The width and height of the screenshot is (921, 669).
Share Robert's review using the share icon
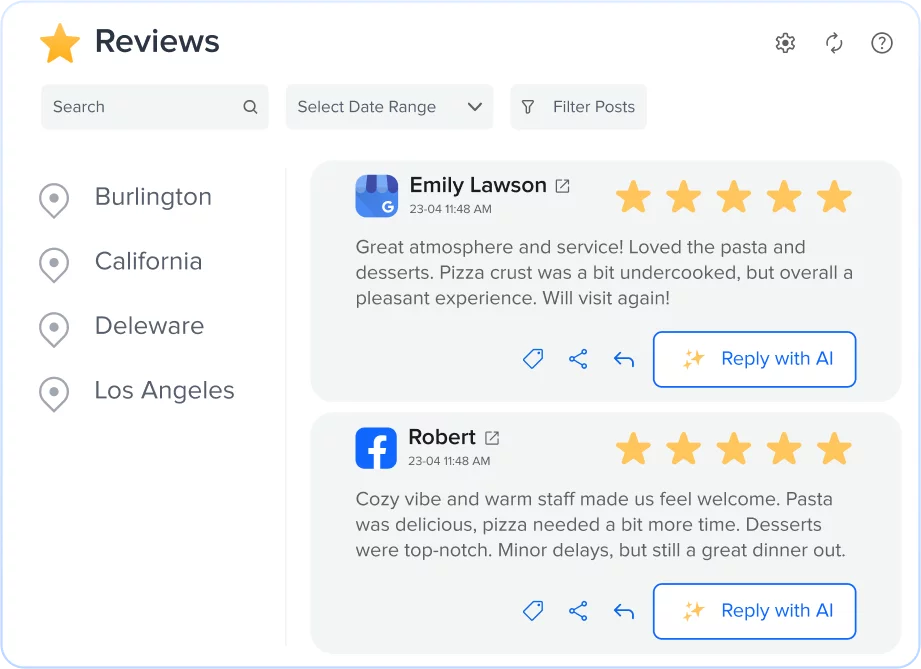(x=578, y=611)
